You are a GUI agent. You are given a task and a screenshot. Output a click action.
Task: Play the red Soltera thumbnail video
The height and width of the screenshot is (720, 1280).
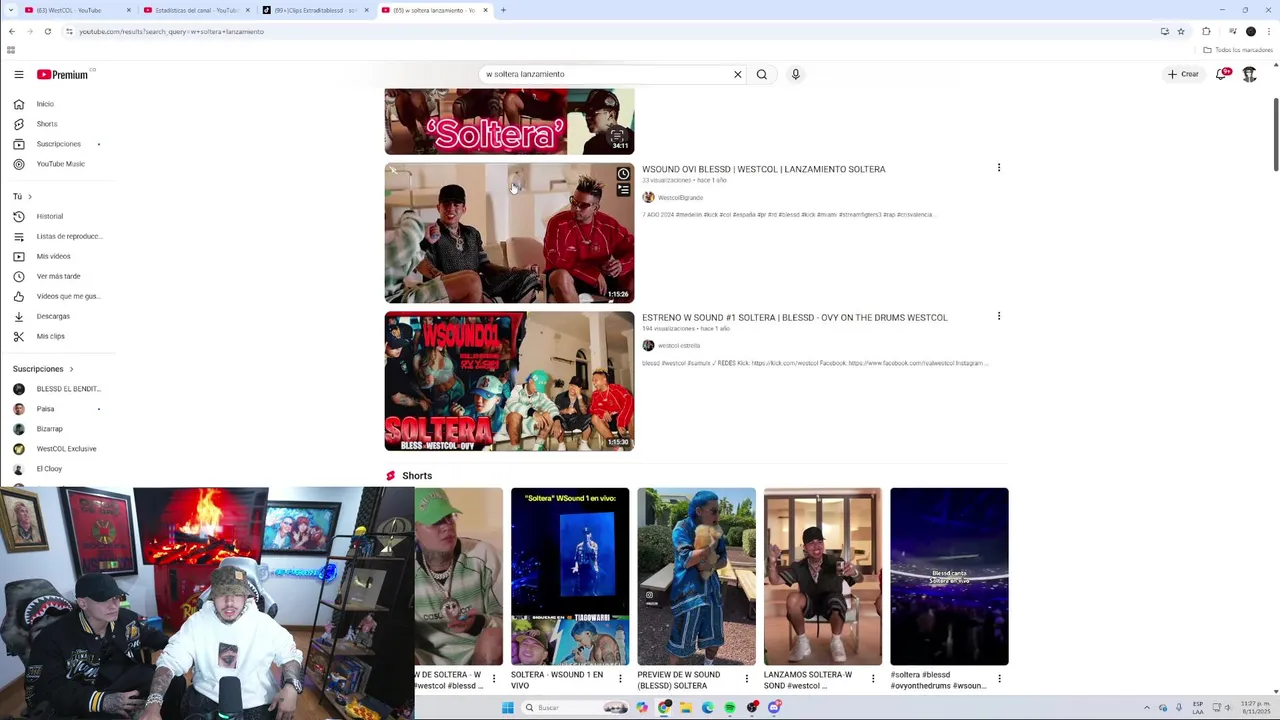pyautogui.click(x=509, y=121)
